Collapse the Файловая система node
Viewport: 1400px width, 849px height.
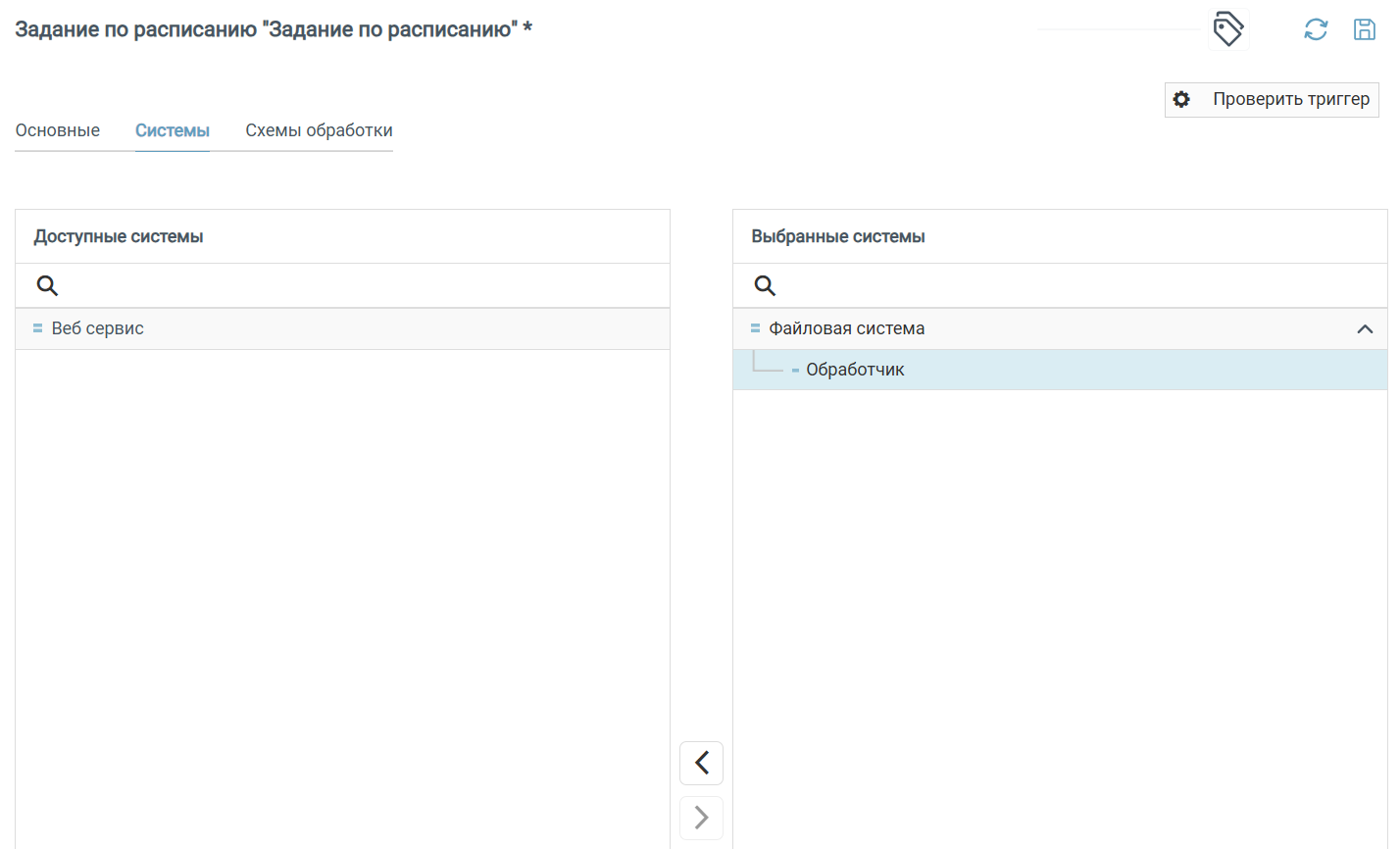(1364, 329)
